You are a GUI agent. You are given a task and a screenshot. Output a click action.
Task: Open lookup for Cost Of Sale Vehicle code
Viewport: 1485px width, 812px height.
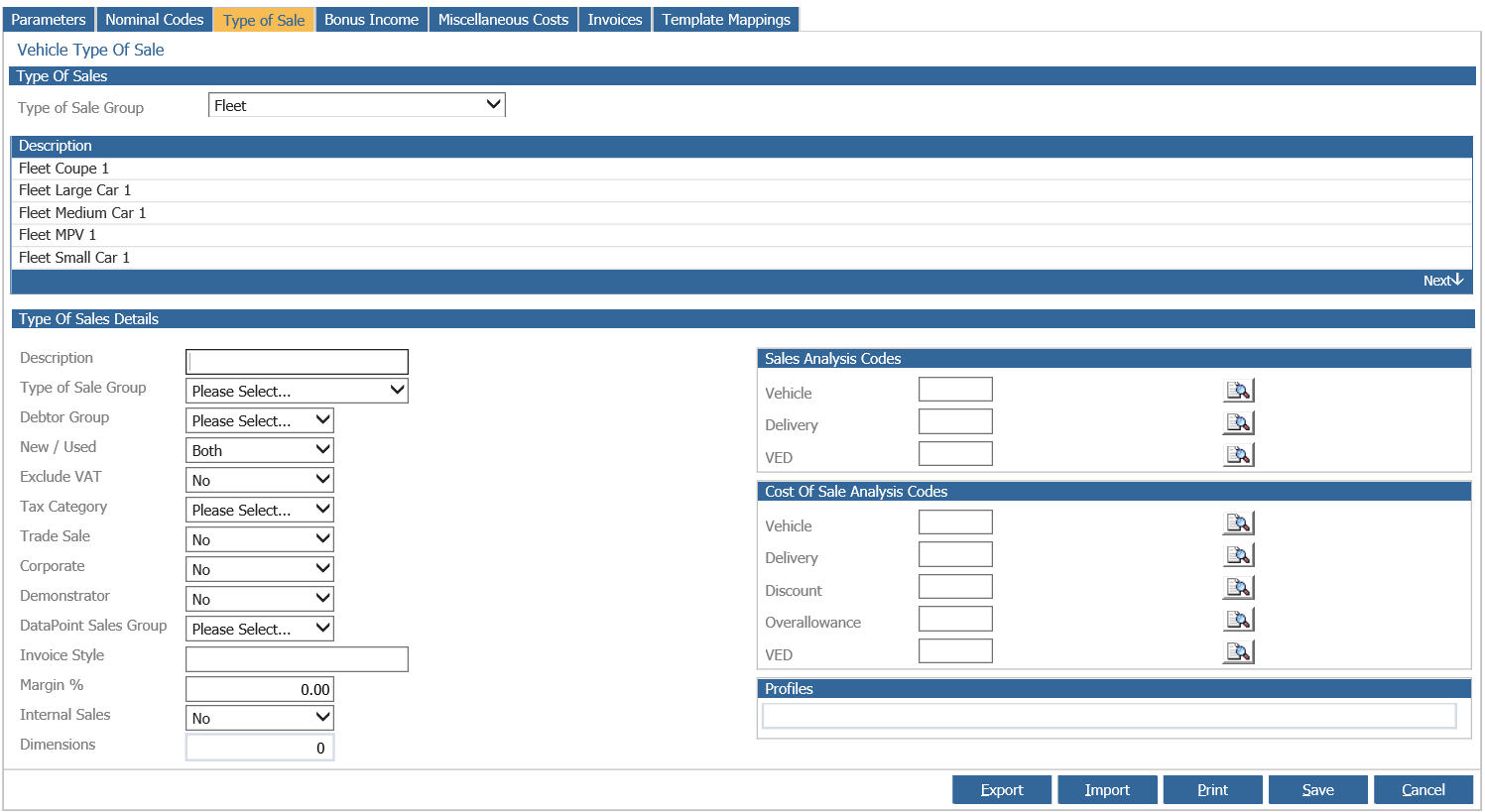click(x=1238, y=523)
